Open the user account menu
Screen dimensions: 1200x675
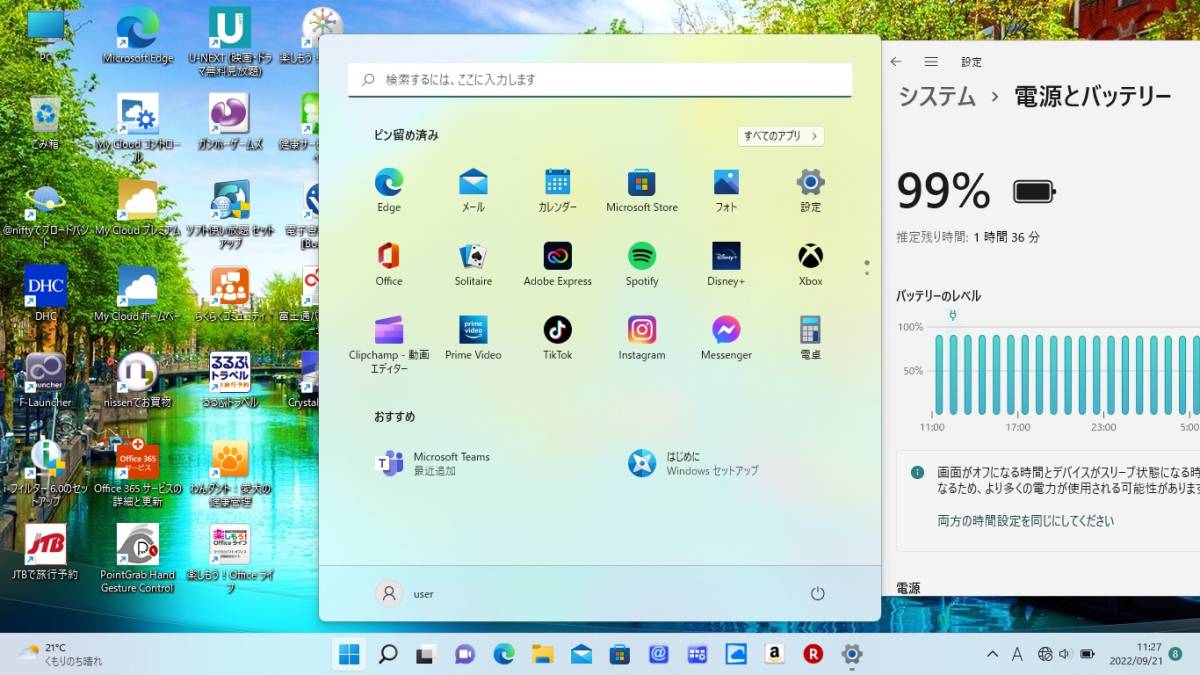[x=405, y=593]
